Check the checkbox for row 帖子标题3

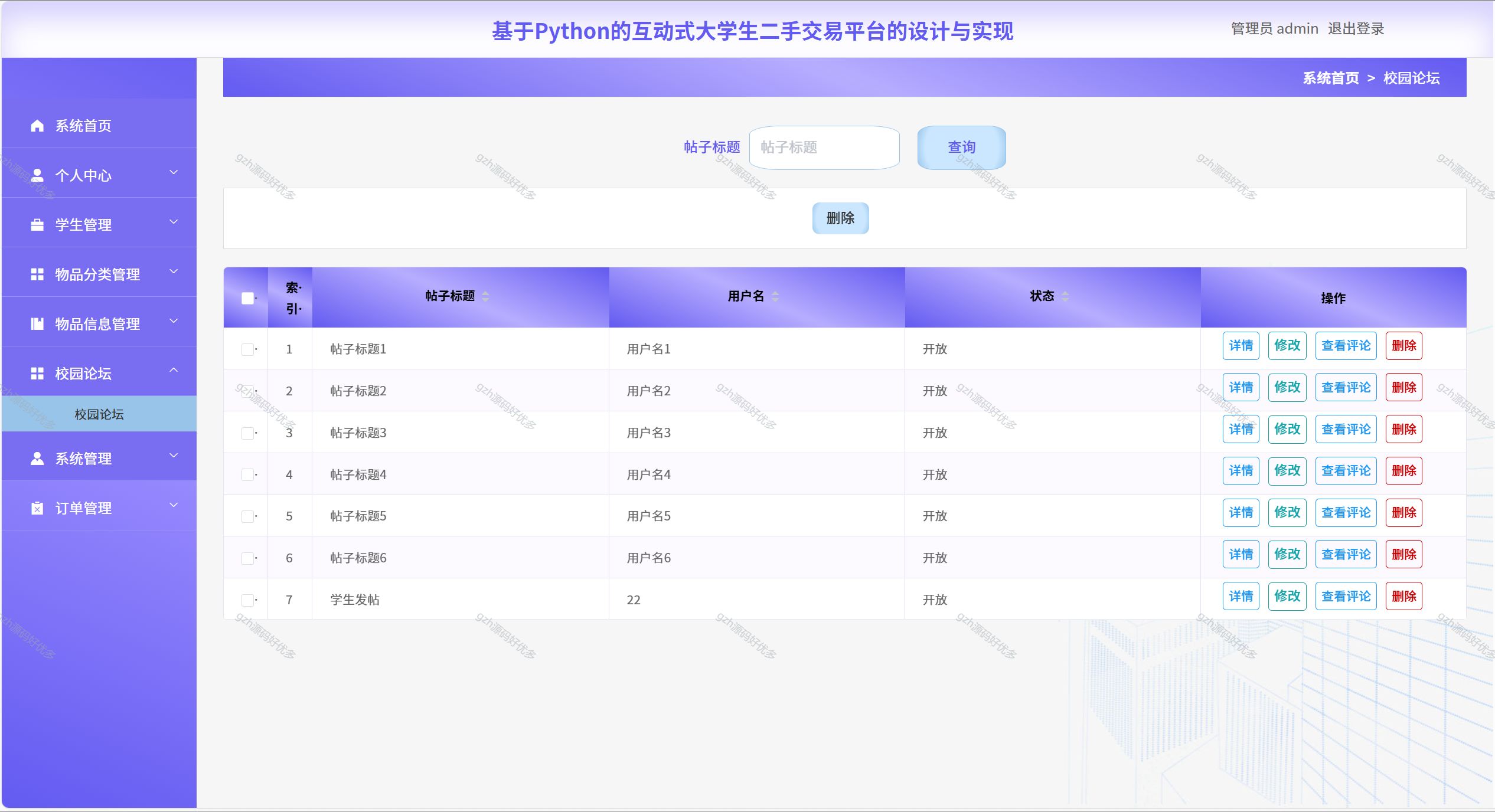(x=247, y=433)
